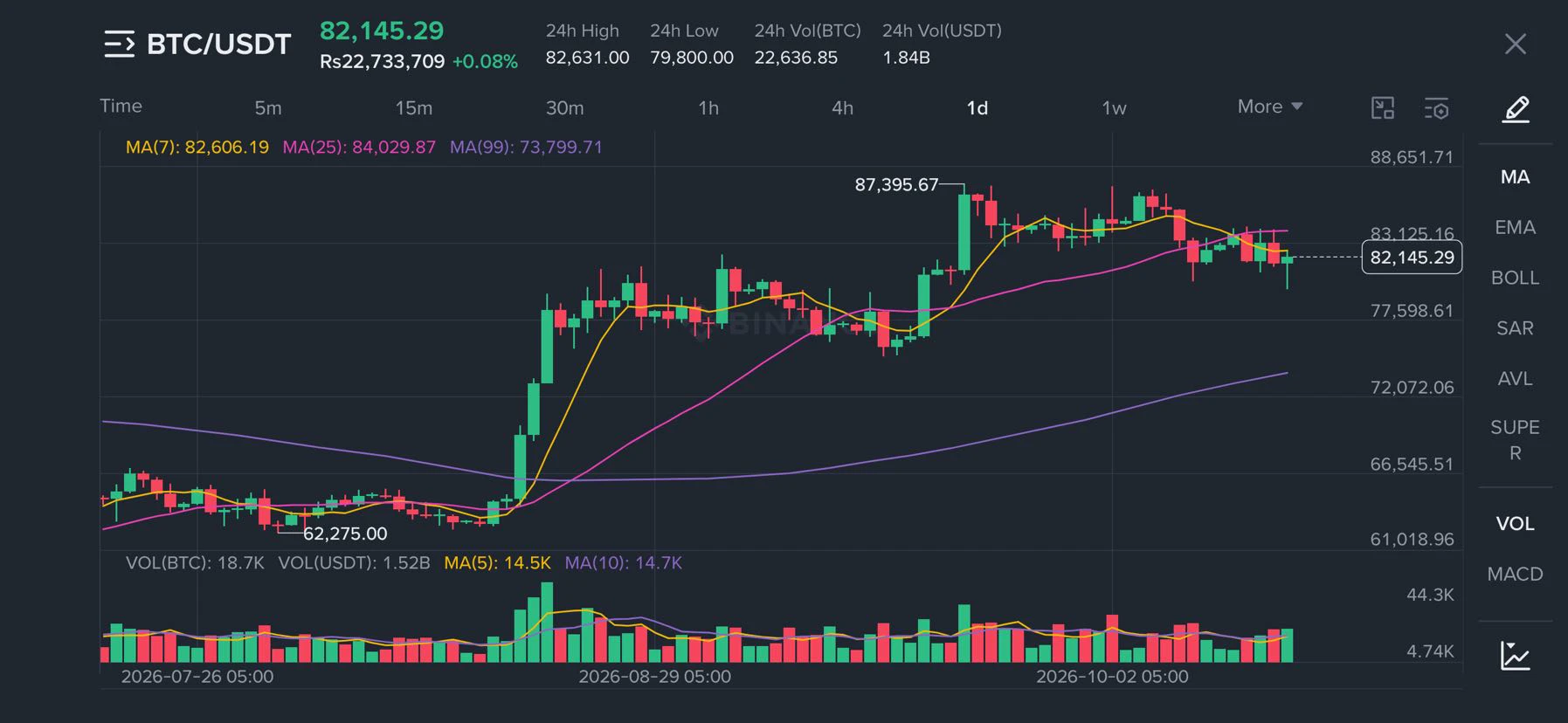1568x723 pixels.
Task: Open the BTC/USDT pair selector
Action: tap(218, 44)
